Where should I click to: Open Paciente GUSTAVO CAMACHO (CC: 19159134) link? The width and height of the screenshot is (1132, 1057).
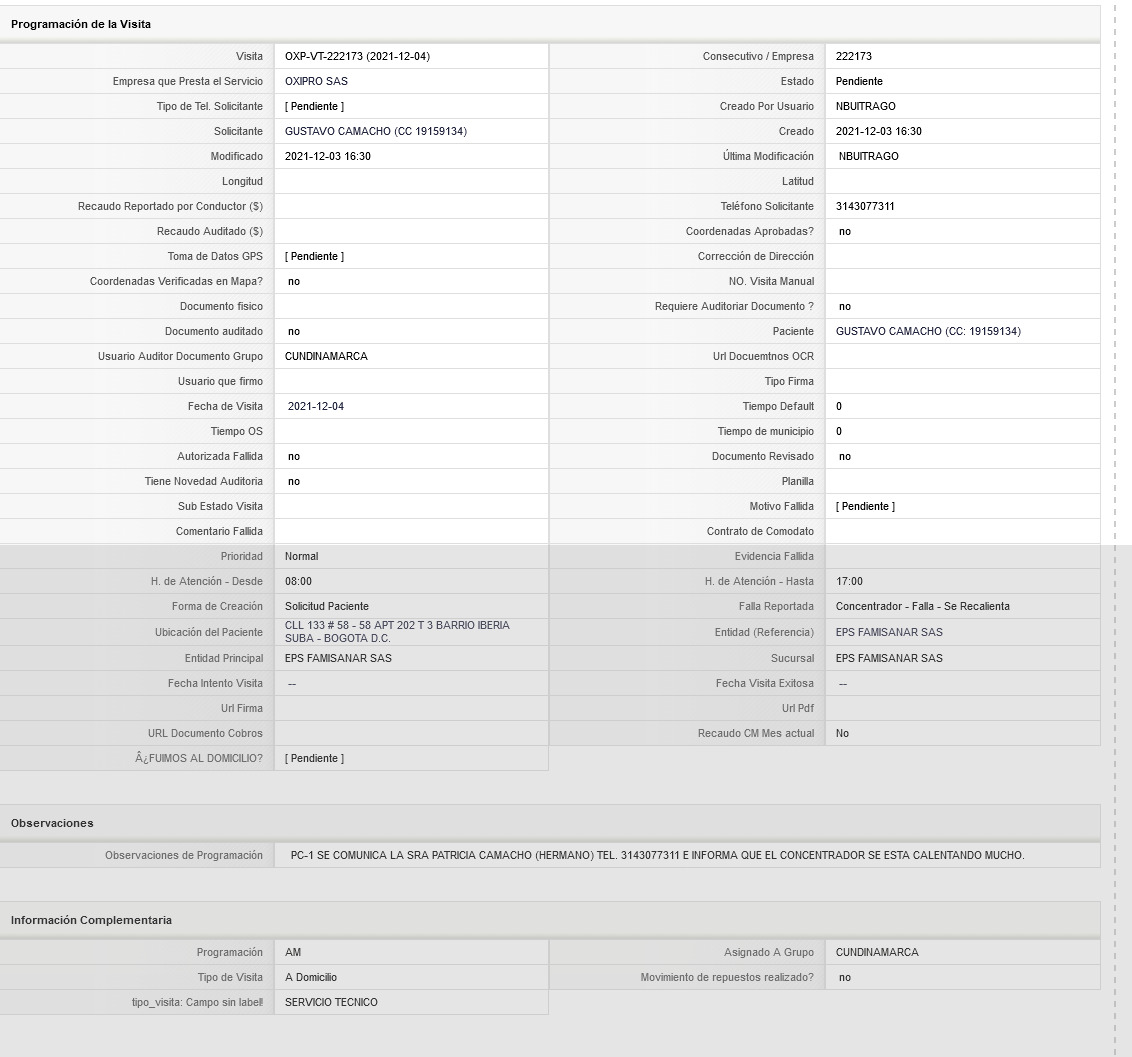(928, 331)
